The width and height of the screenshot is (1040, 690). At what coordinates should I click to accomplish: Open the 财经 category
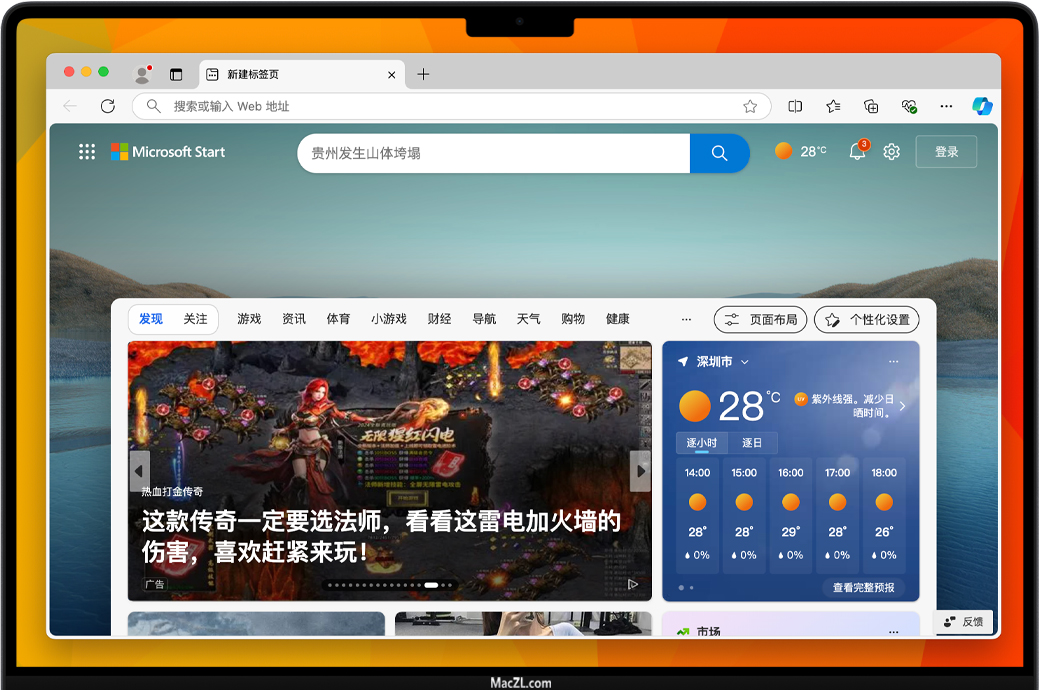pos(439,319)
